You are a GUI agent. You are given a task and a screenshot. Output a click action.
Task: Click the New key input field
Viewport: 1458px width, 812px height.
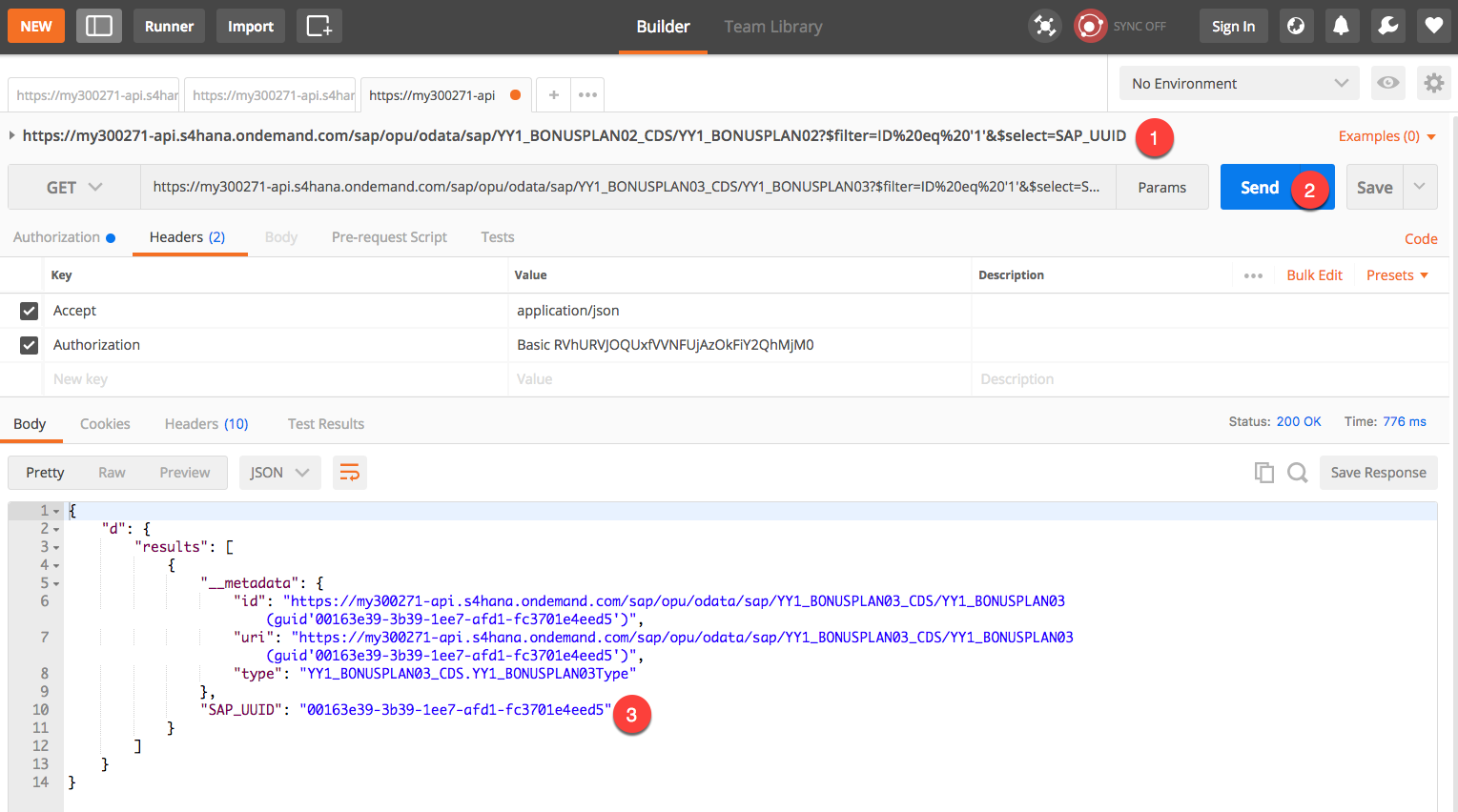[x=275, y=379]
